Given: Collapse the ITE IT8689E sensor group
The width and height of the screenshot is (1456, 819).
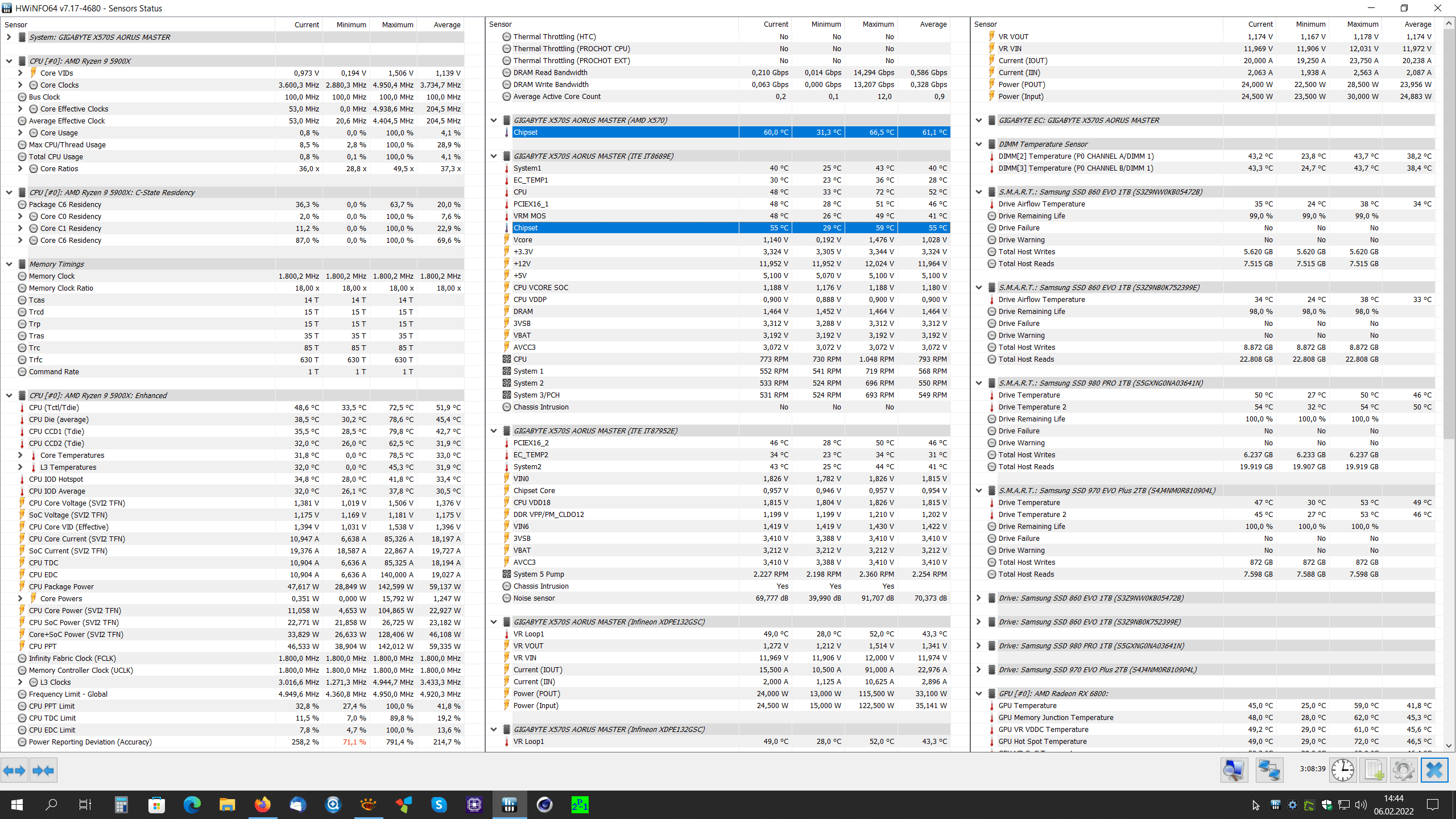Looking at the screenshot, I should 493,156.
